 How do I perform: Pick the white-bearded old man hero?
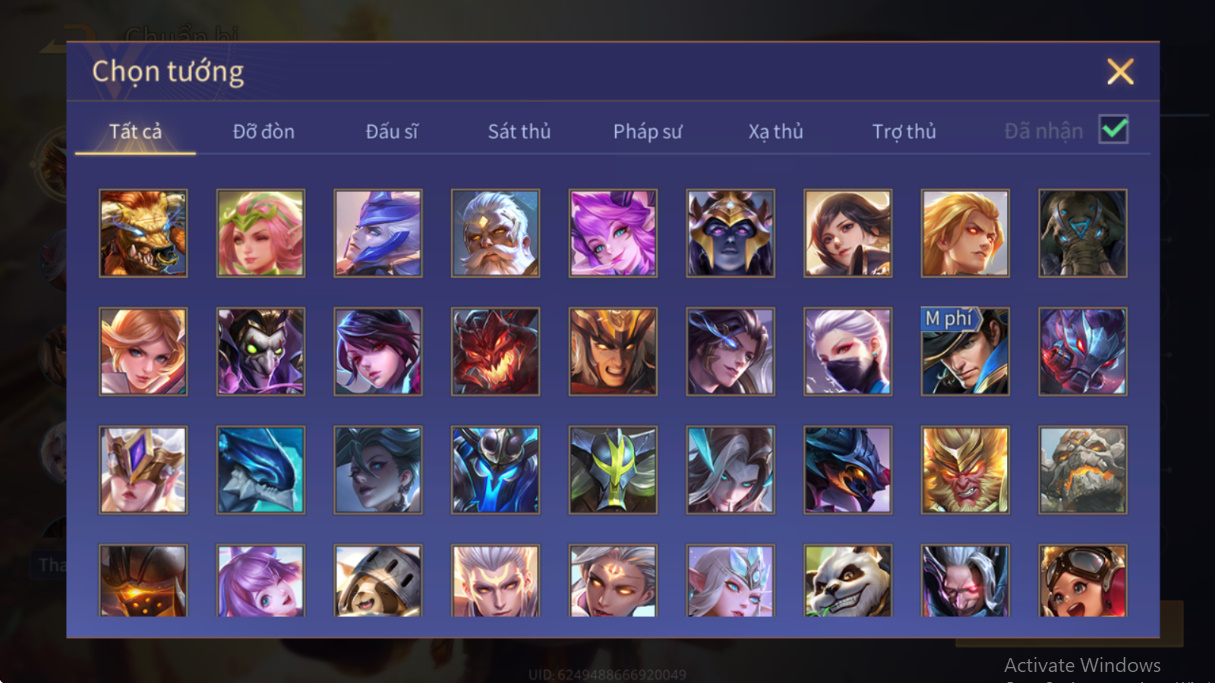pyautogui.click(x=495, y=233)
